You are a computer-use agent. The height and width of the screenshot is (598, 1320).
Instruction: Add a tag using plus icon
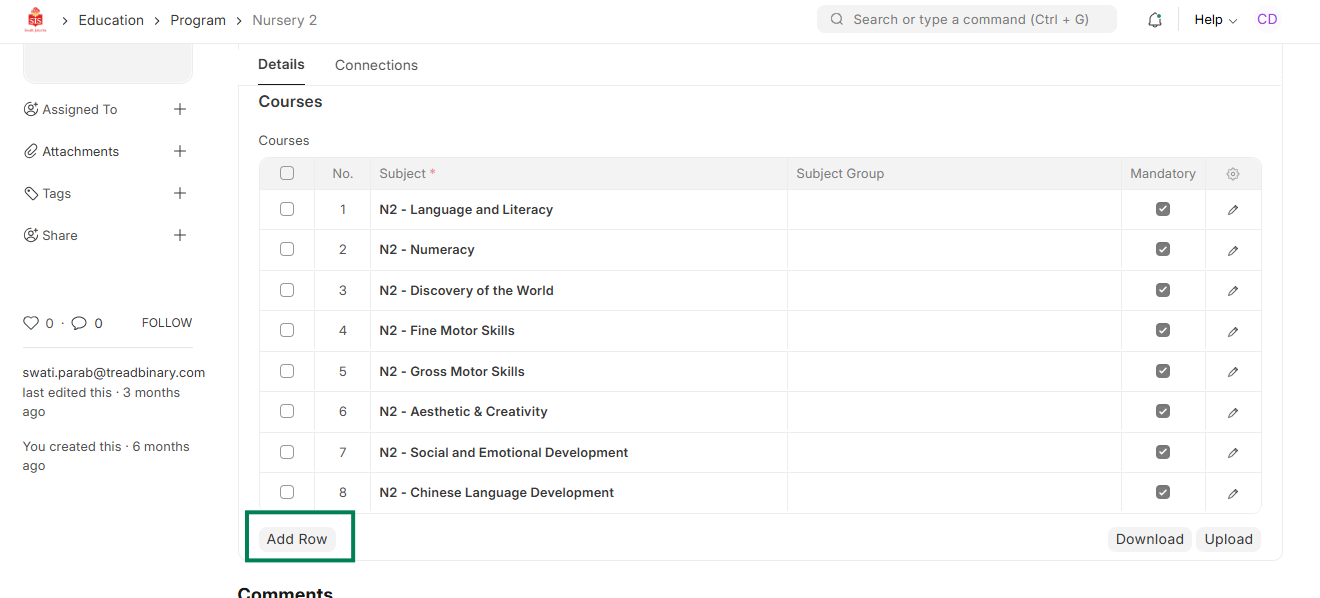point(180,193)
